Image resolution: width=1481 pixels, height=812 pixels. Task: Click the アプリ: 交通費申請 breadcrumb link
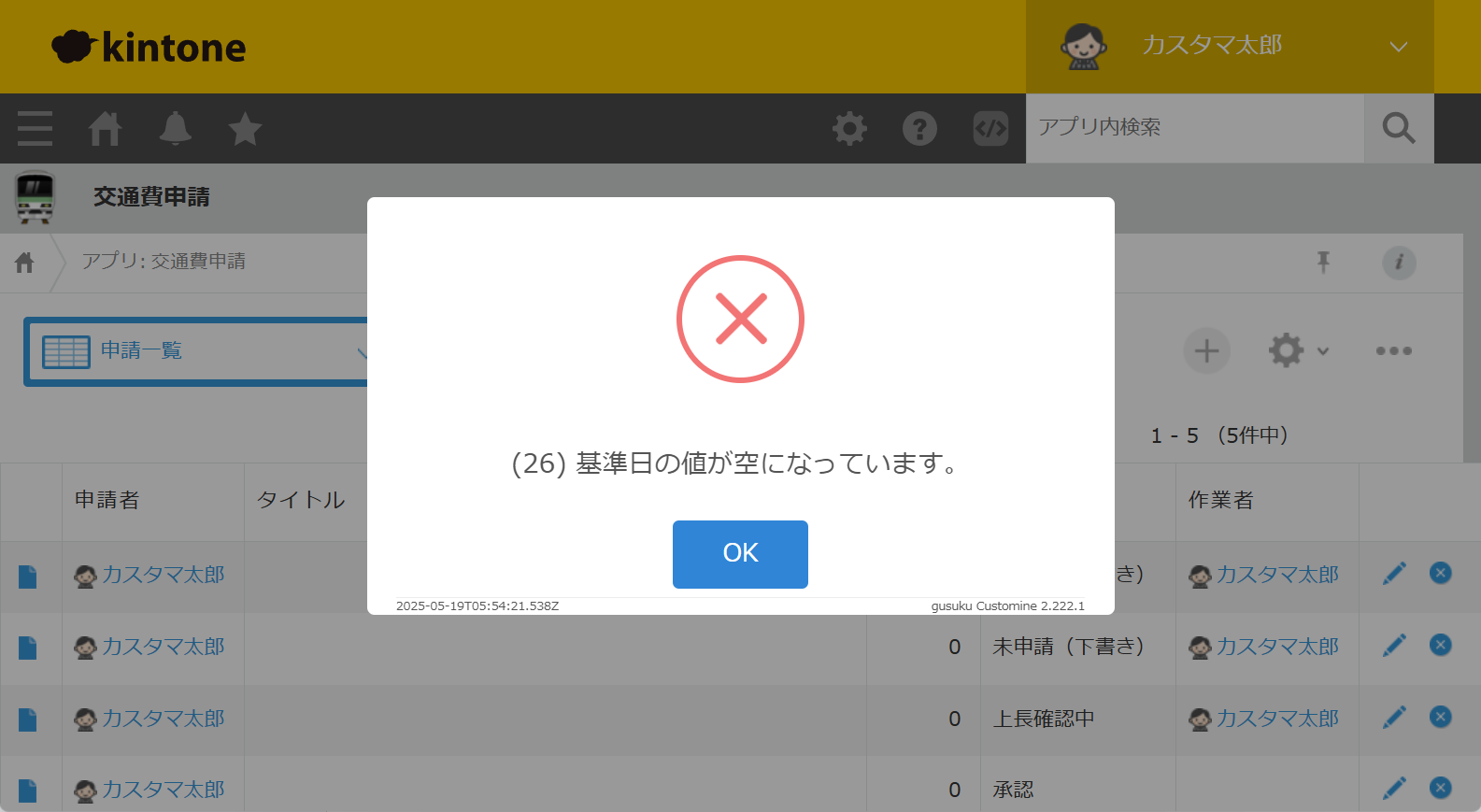pos(164,261)
